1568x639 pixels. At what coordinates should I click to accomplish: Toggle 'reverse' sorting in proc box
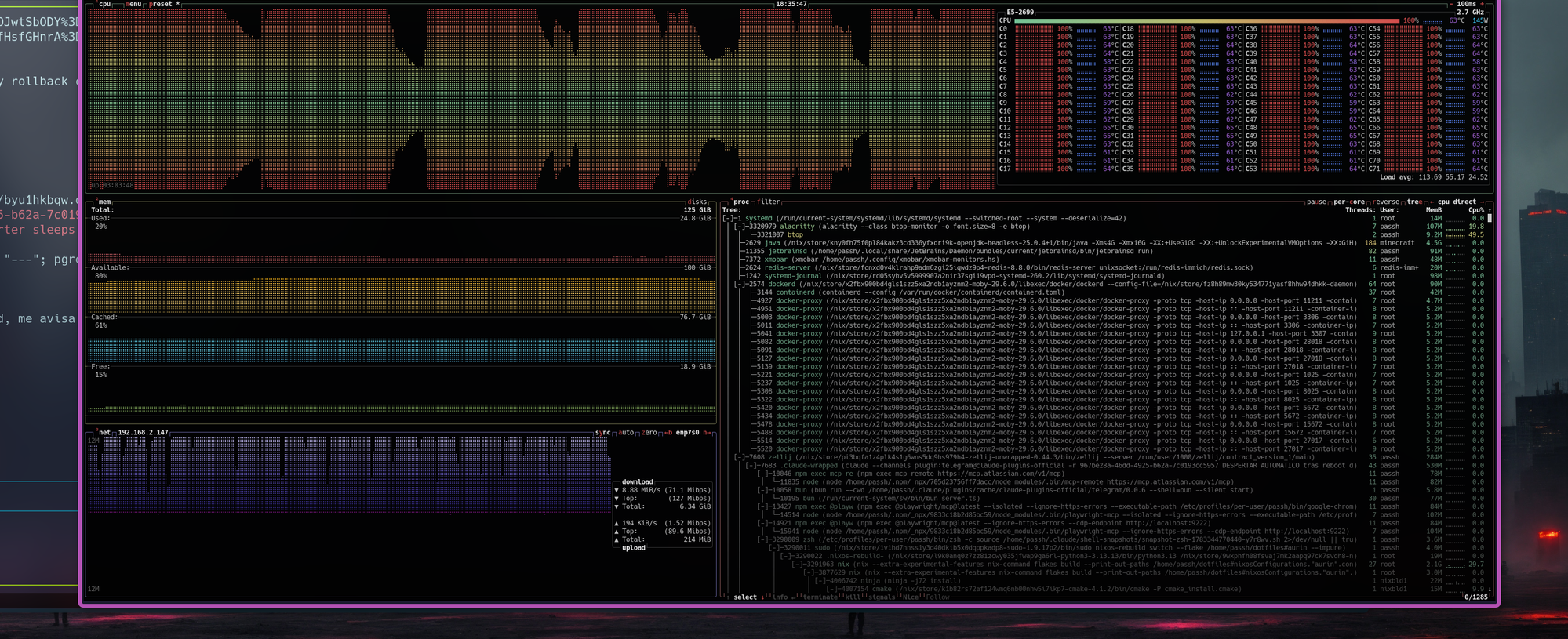point(1387,202)
